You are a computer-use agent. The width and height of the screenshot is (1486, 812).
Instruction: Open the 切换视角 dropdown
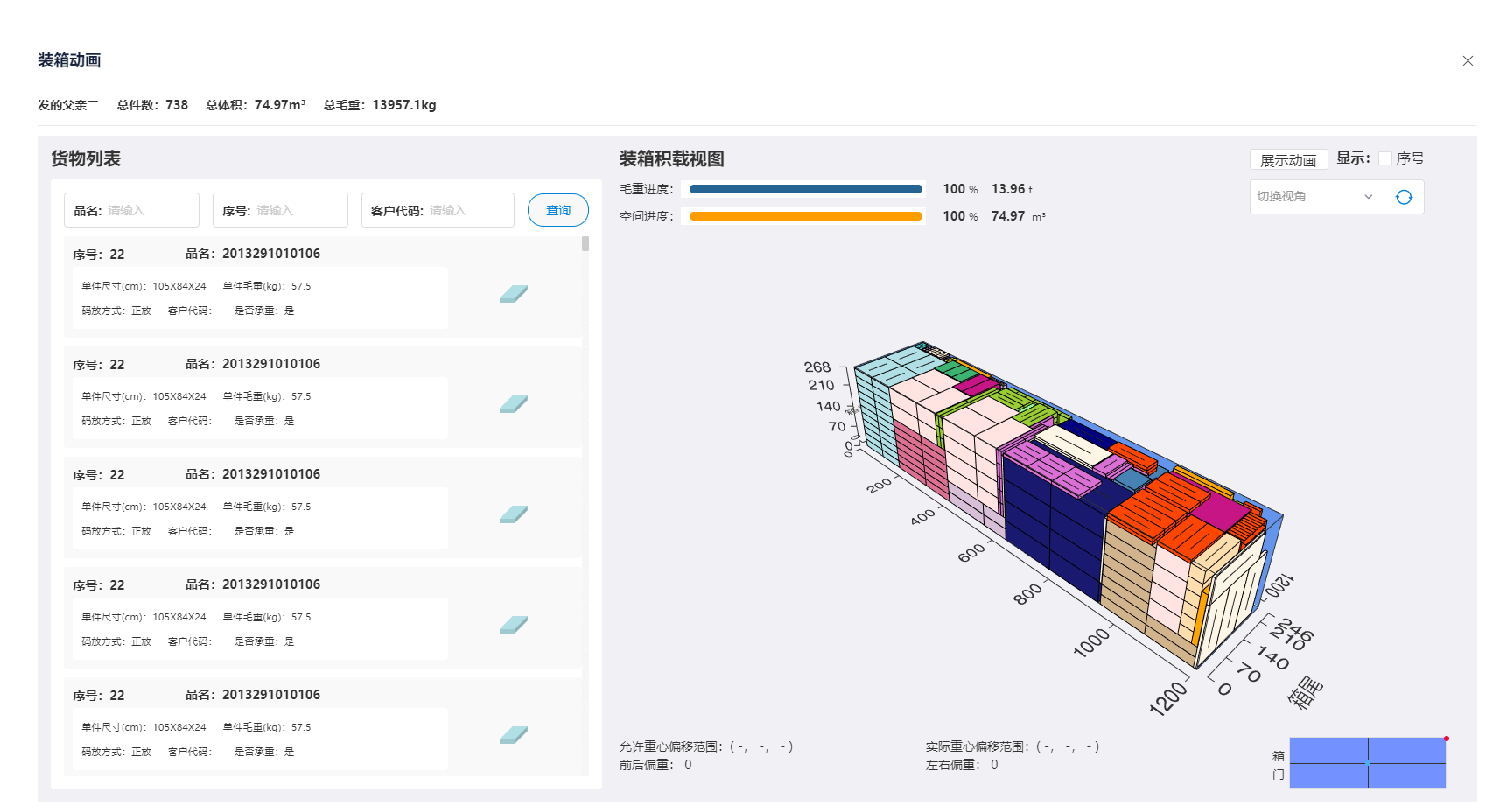click(1316, 197)
